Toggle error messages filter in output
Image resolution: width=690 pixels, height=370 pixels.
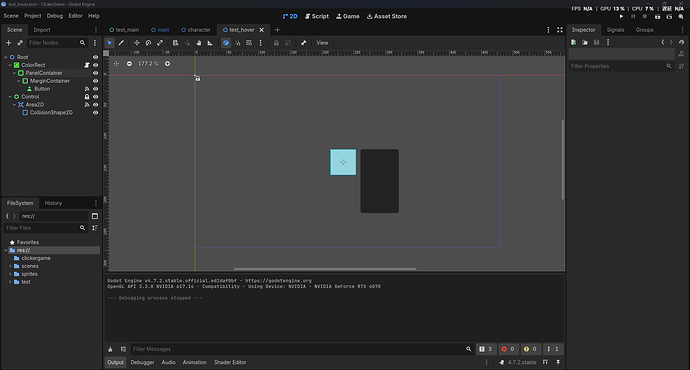point(508,349)
